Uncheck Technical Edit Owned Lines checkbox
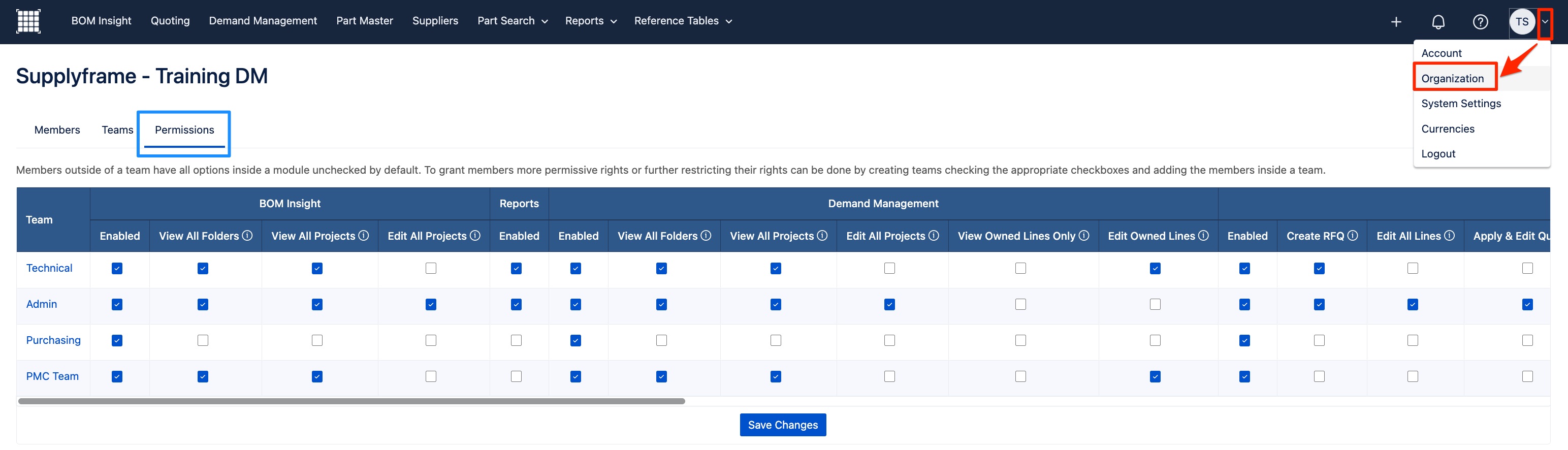The image size is (1568, 450). pyautogui.click(x=1156, y=269)
